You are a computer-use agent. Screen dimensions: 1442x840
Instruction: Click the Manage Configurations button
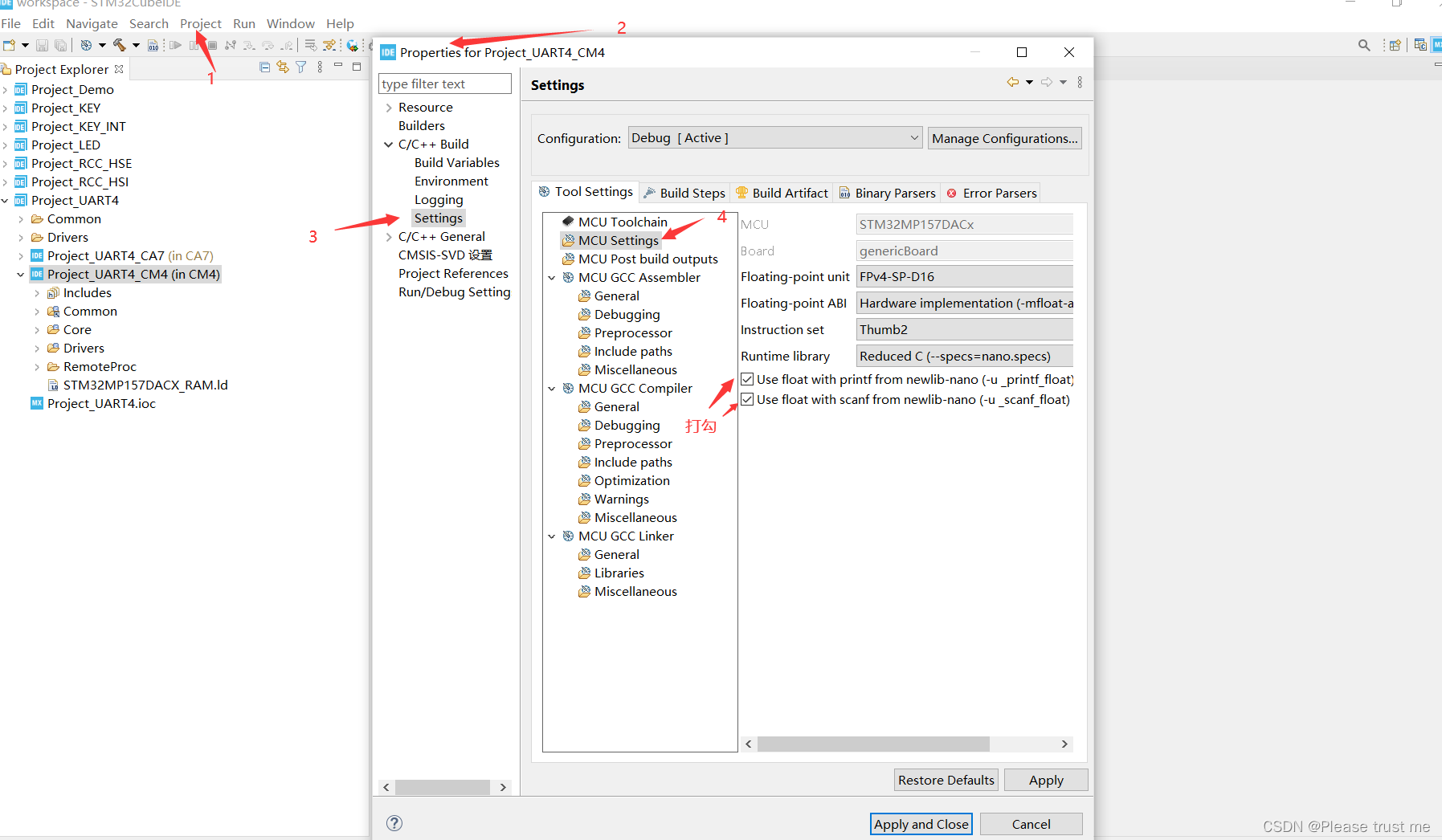pos(1005,138)
